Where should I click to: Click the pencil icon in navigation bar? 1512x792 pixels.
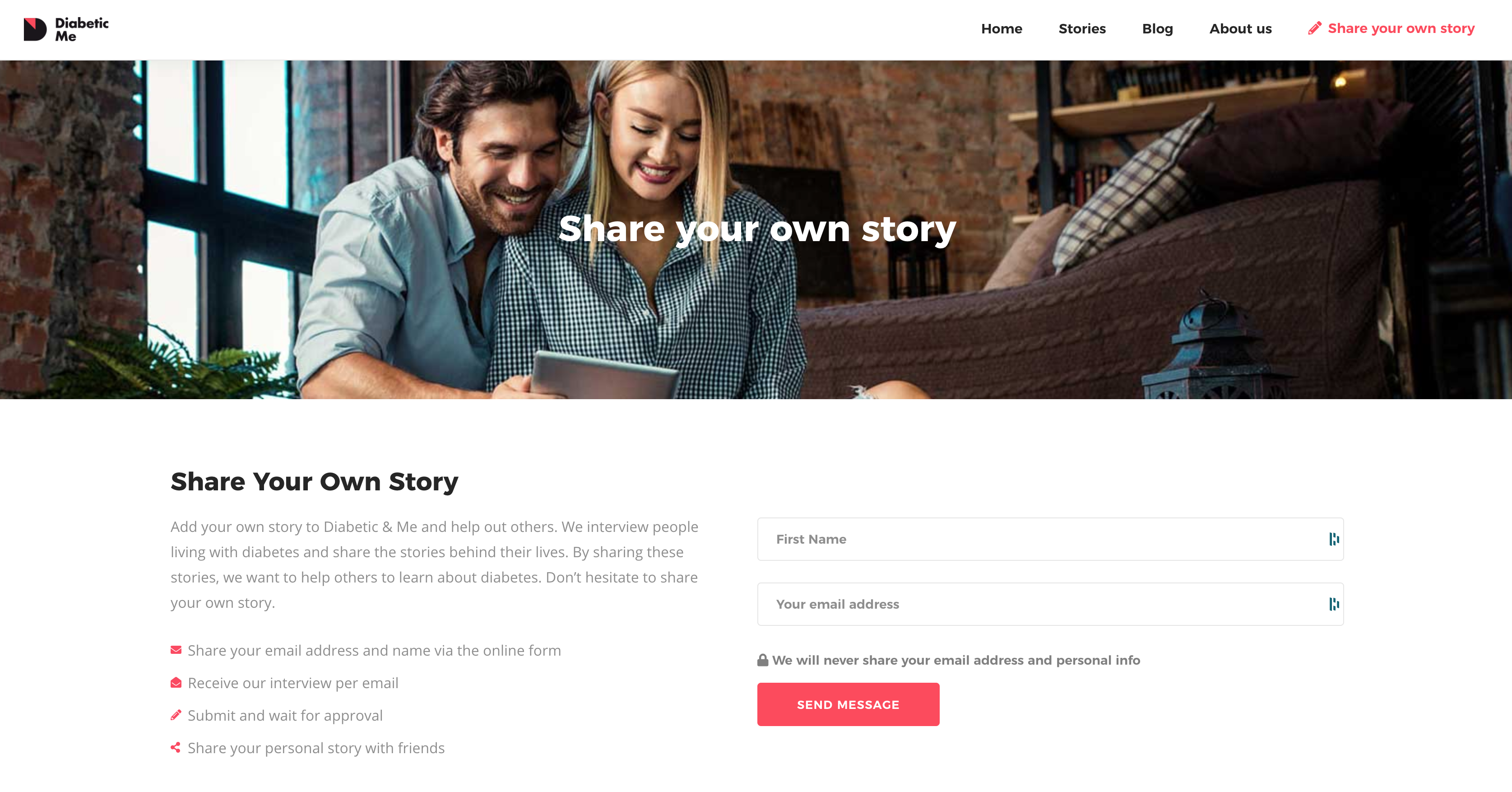click(x=1315, y=28)
